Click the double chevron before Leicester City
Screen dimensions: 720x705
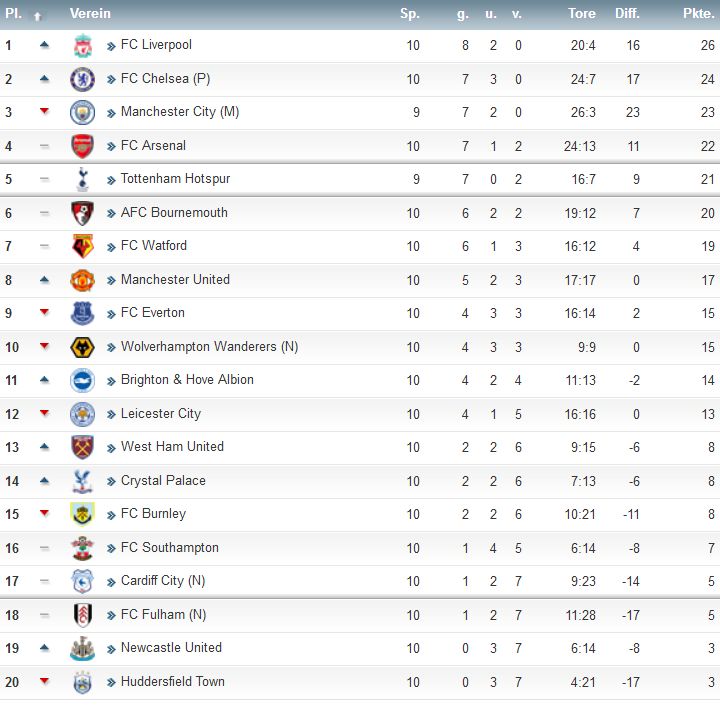[111, 415]
